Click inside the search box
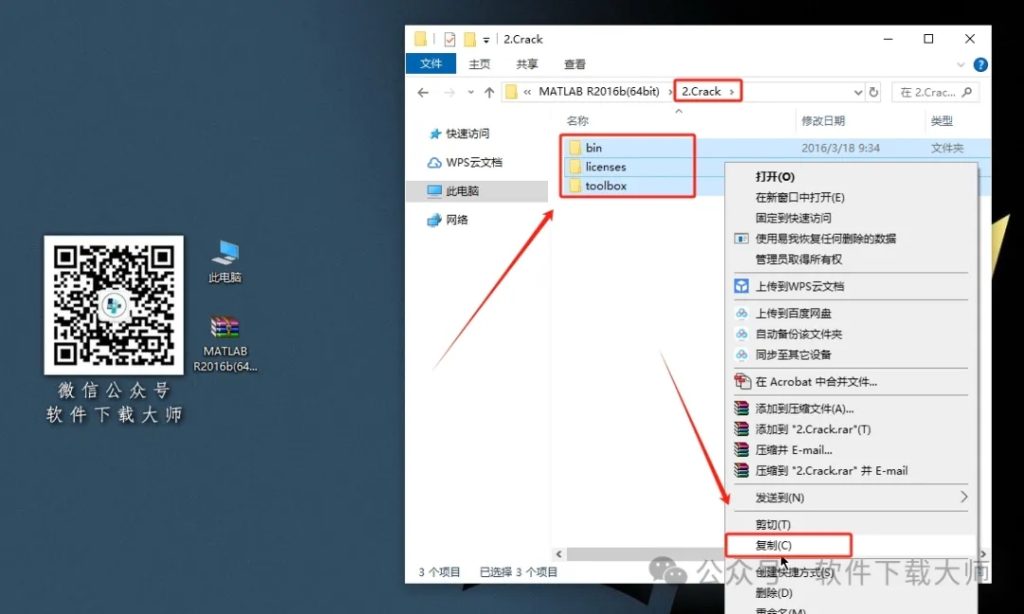The height and width of the screenshot is (614, 1024). (932, 92)
